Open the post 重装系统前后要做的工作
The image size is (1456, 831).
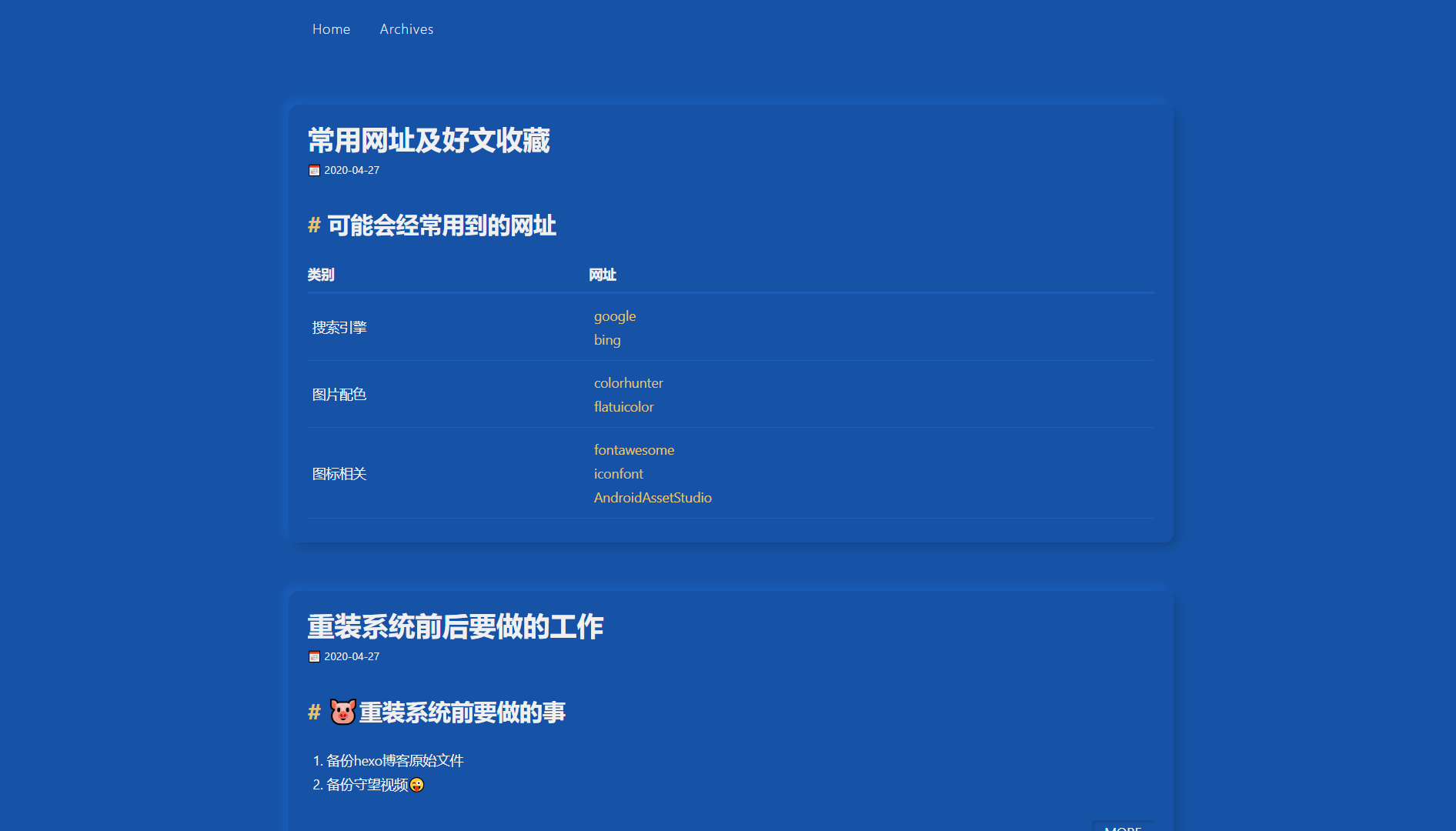tap(456, 627)
